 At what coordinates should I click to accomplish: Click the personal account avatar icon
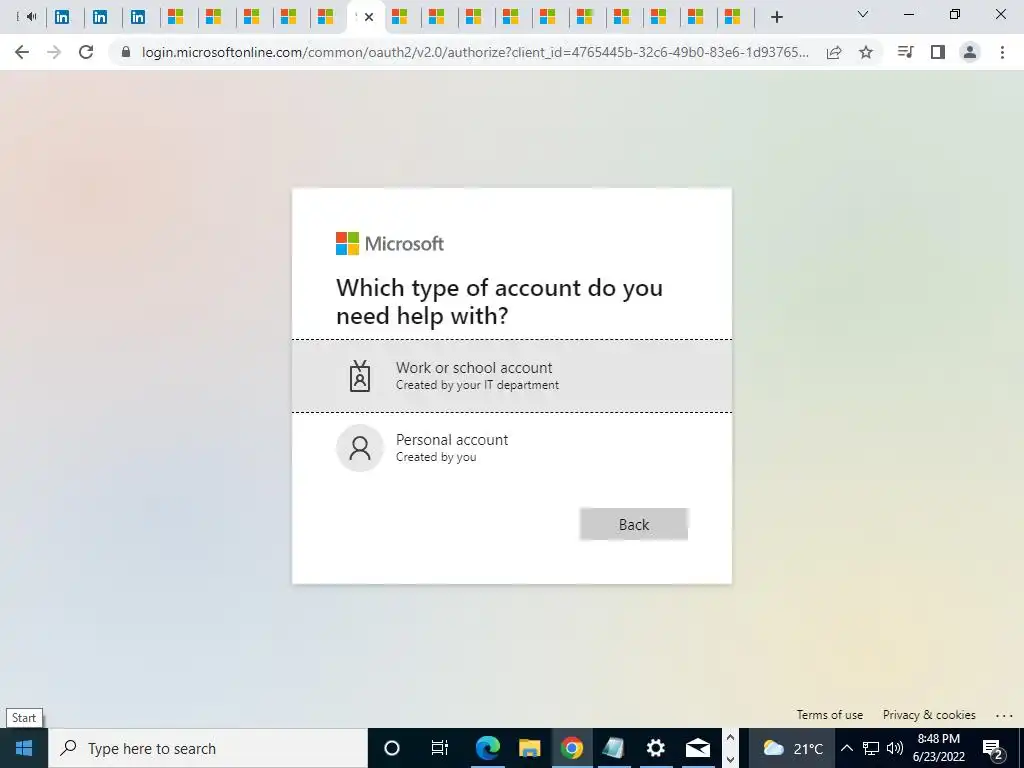tap(360, 448)
